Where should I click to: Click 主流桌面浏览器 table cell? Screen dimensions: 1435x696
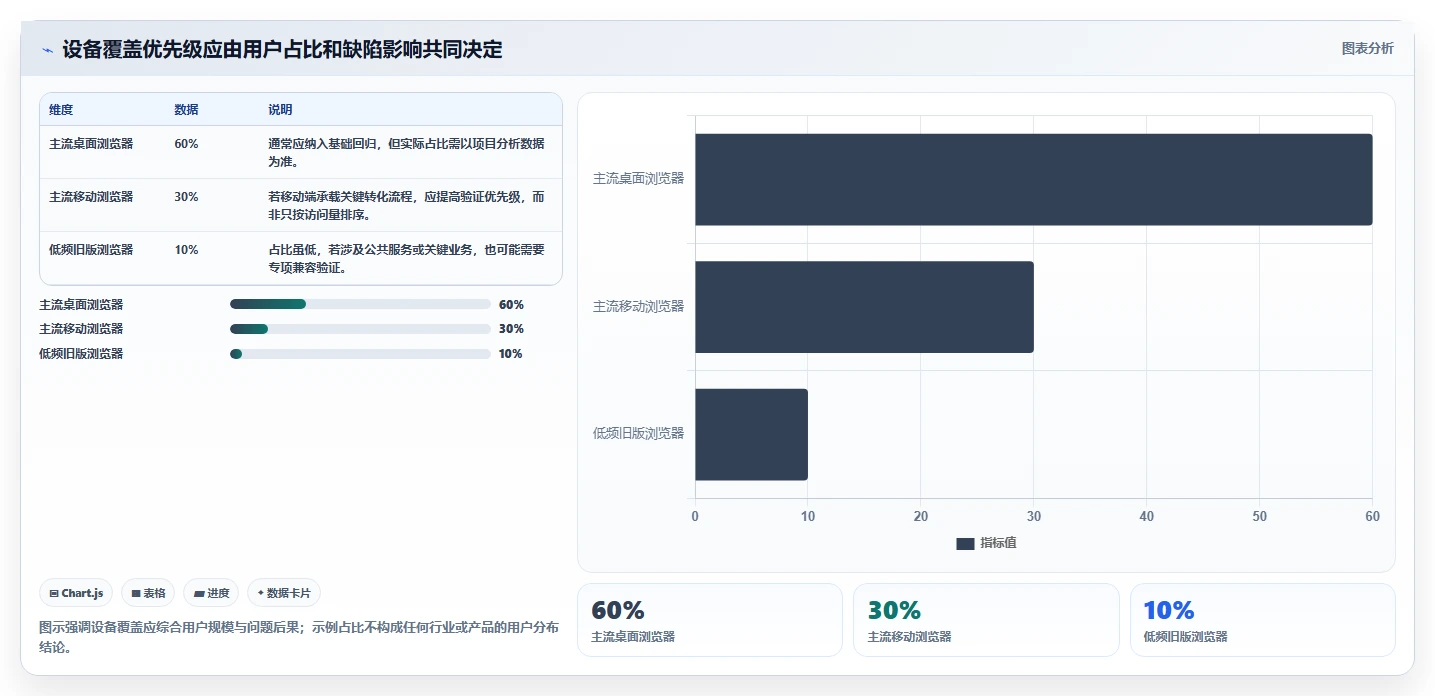[91, 144]
